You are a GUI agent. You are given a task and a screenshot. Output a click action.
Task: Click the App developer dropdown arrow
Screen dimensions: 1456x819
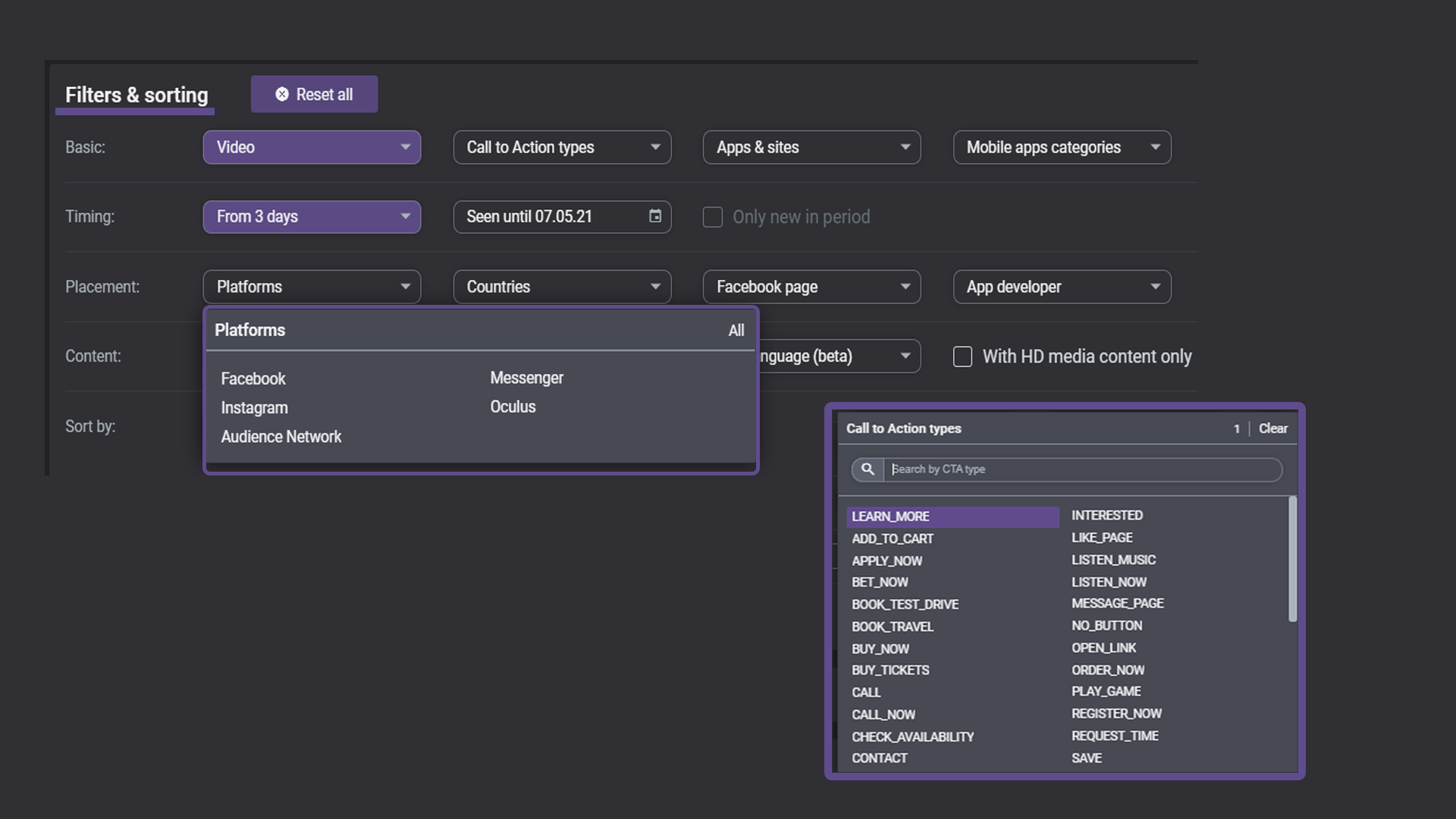pos(1155,287)
